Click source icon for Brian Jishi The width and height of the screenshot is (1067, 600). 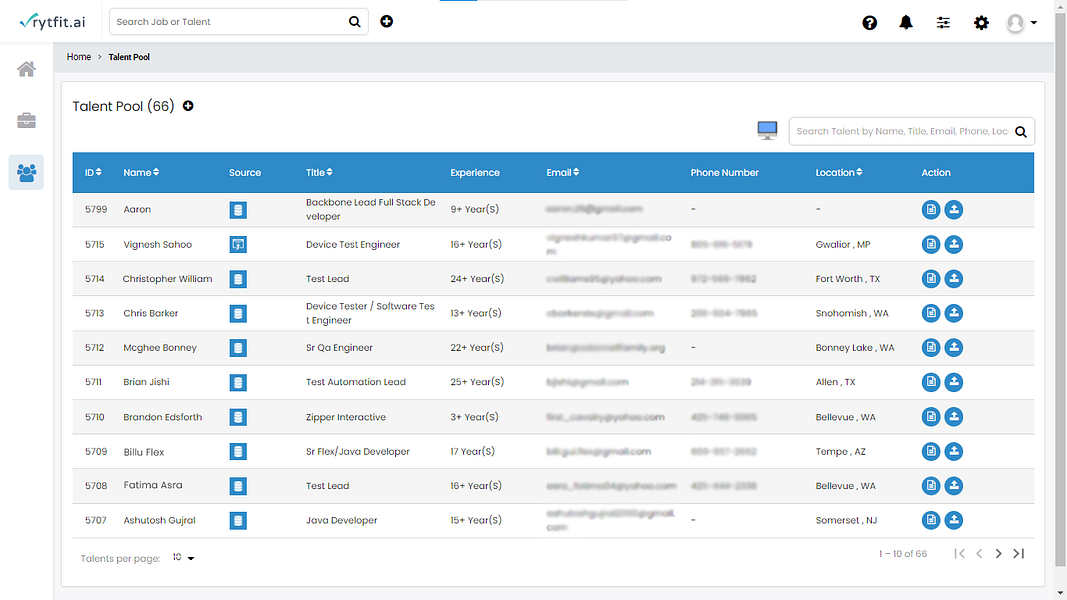(x=238, y=382)
